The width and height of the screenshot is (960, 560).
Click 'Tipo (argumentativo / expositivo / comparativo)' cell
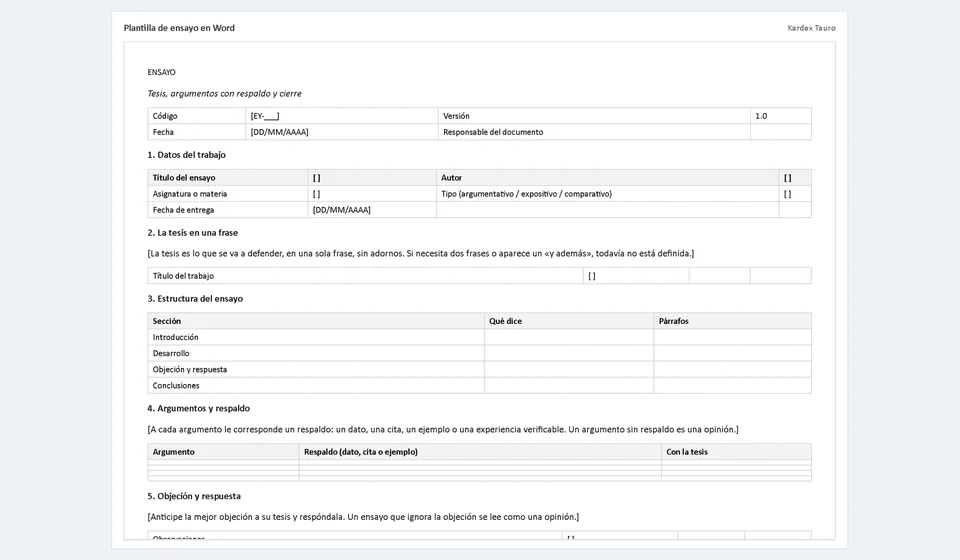point(607,194)
